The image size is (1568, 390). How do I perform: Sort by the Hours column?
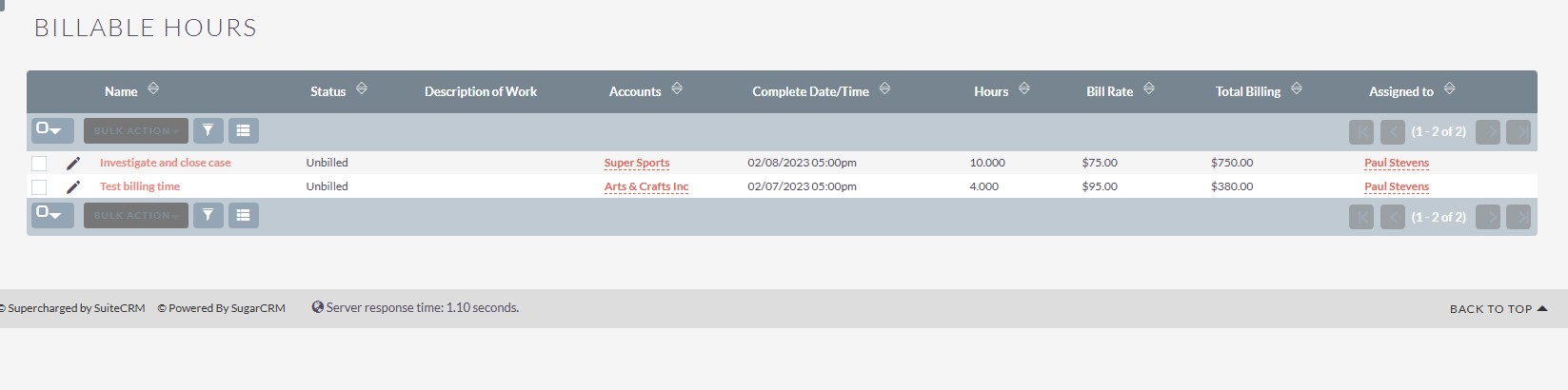(x=1023, y=89)
